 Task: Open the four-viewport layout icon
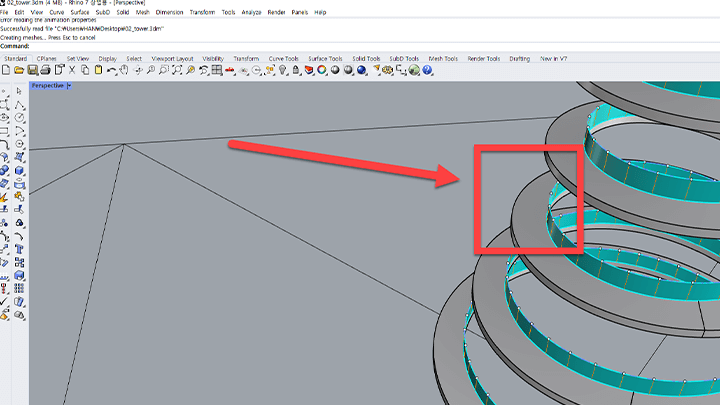point(217,70)
